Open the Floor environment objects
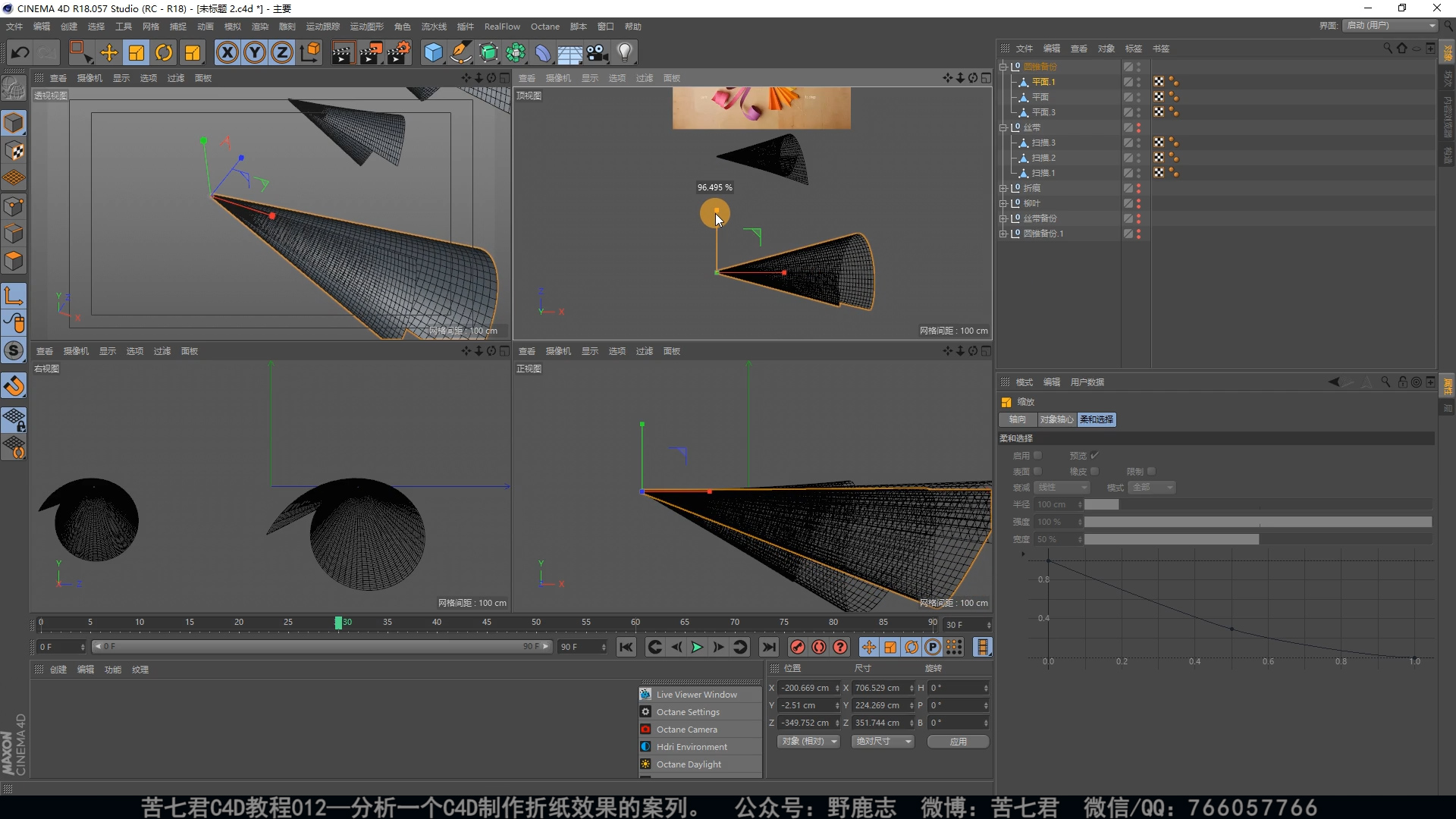1456x819 pixels. coord(570,52)
